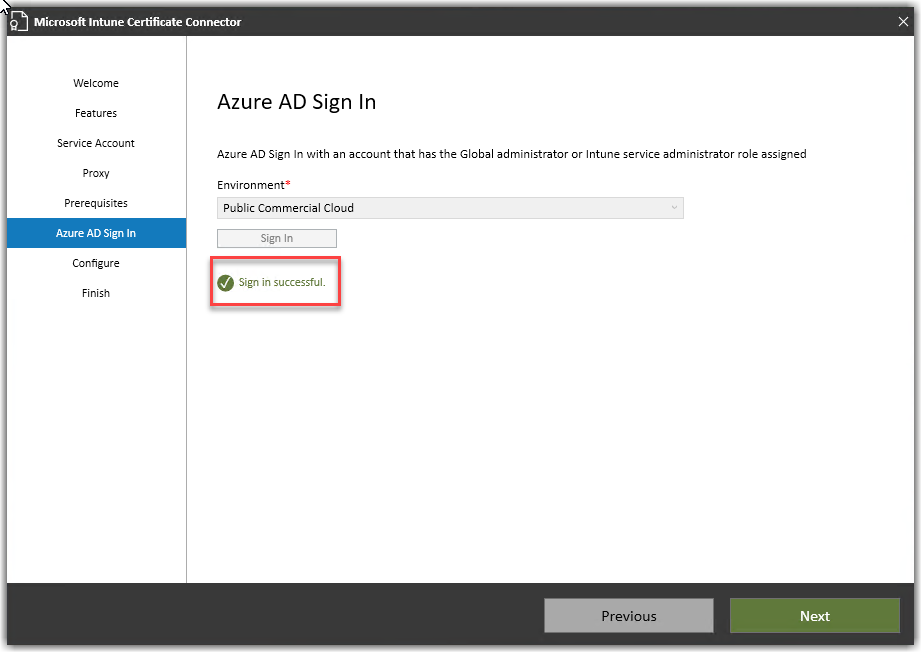The height and width of the screenshot is (653, 922).
Task: Click the Previous button
Action: click(x=629, y=615)
